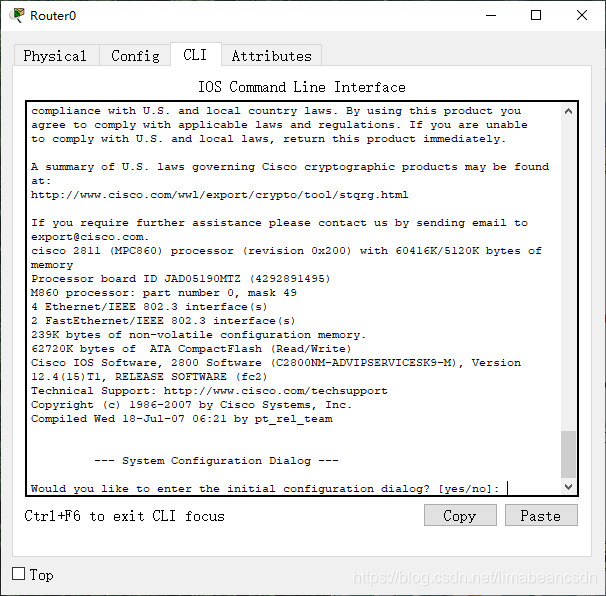Click '239K bytes of non-volatile configuration' line
606x596 pixels.
(198, 335)
